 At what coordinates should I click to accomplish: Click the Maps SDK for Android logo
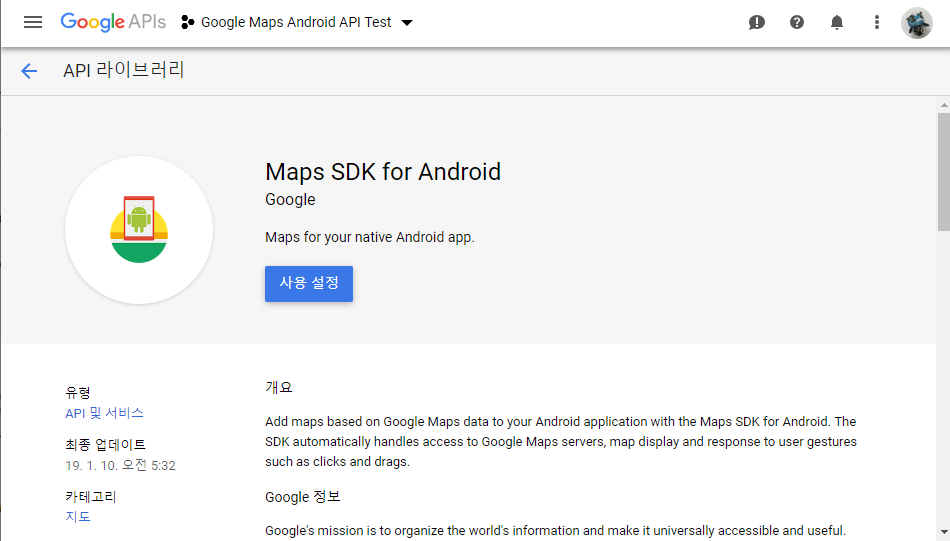pyautogui.click(x=139, y=230)
